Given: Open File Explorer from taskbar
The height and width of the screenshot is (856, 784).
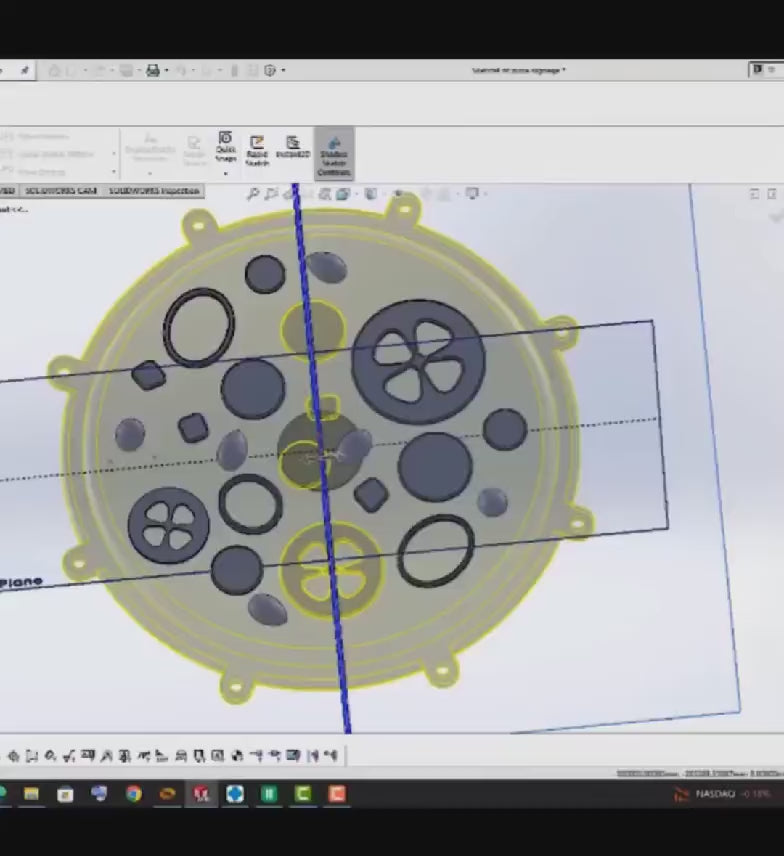Looking at the screenshot, I should (x=31, y=794).
